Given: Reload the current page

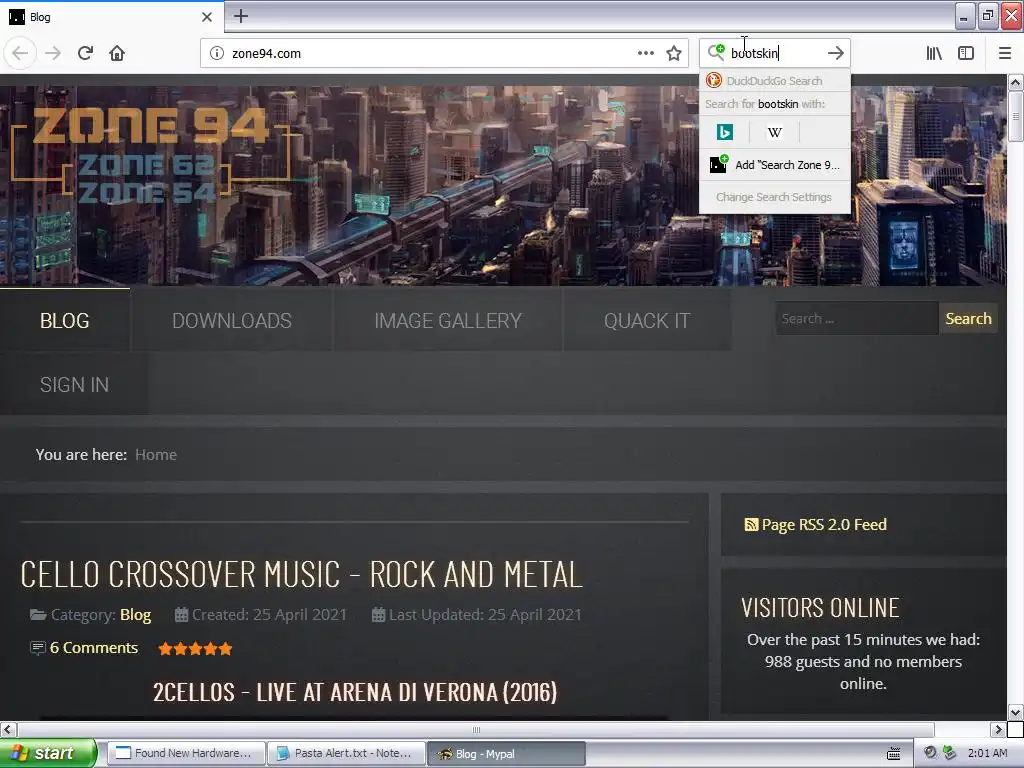Looking at the screenshot, I should [85, 53].
